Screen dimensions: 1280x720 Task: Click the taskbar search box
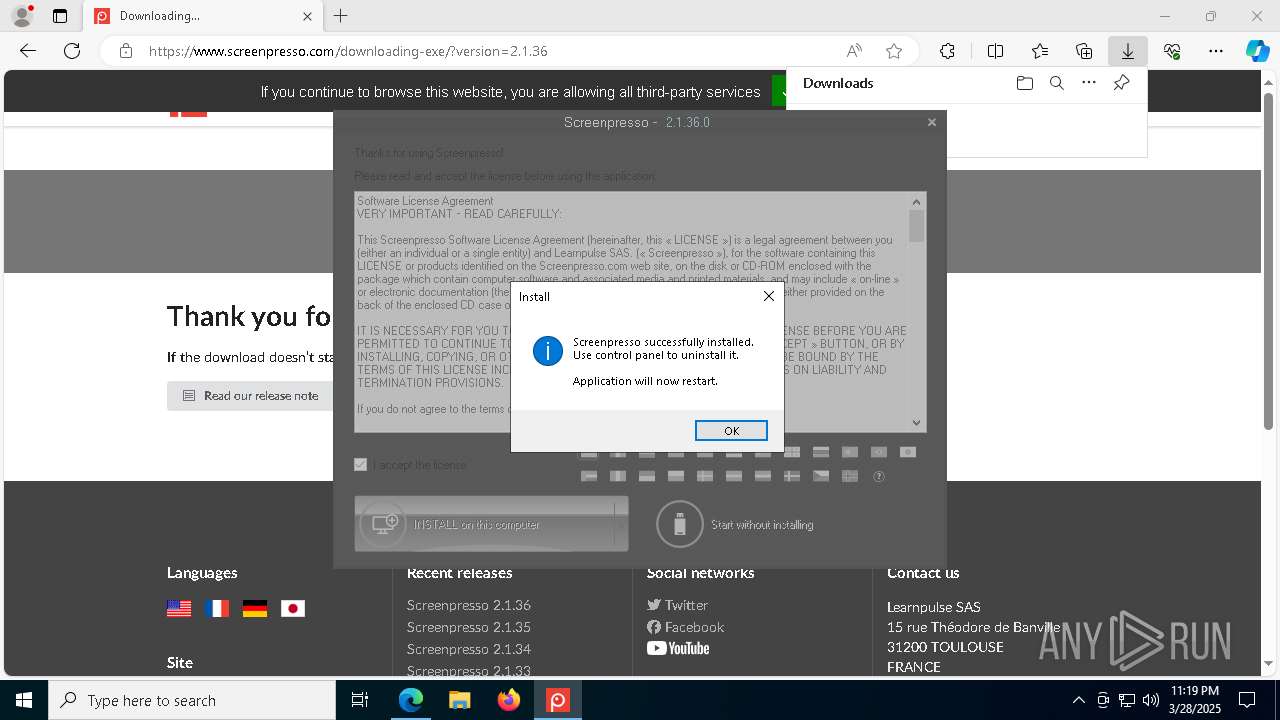192,700
